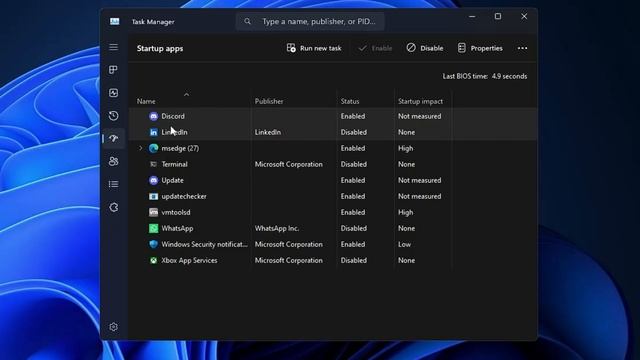The height and width of the screenshot is (360, 640).
Task: Click the search magnifier icon
Action: [x=247, y=21]
